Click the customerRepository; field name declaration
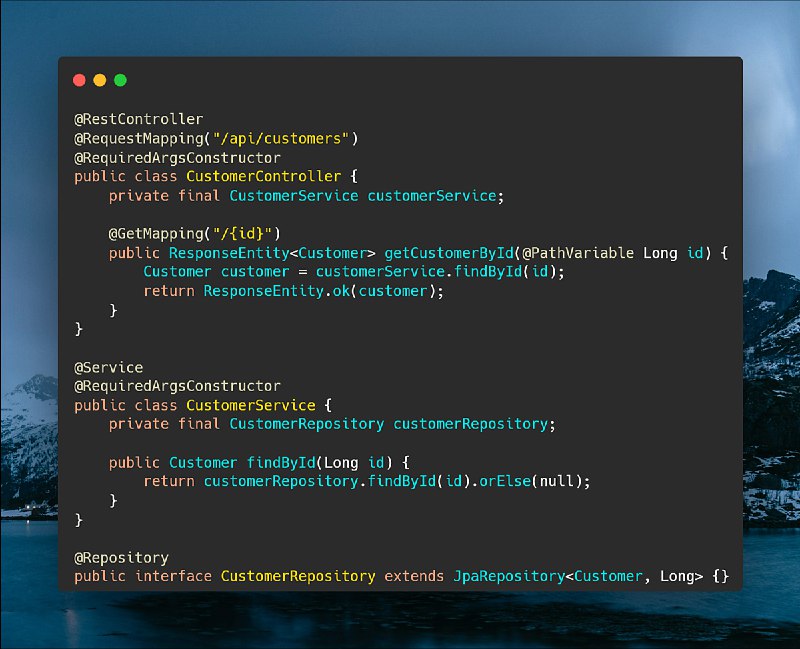This screenshot has width=800, height=649. click(x=474, y=424)
